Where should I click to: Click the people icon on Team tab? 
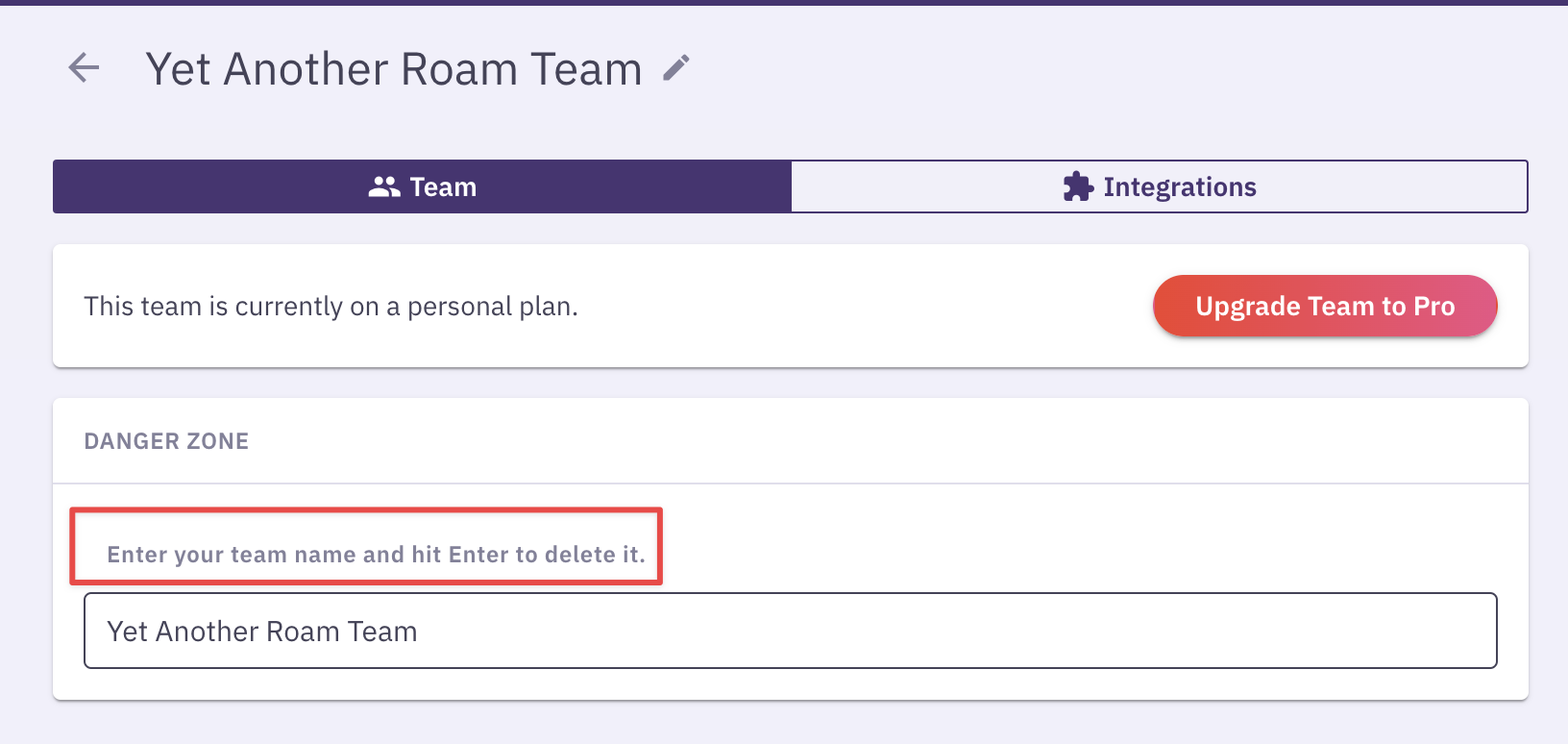tap(383, 186)
